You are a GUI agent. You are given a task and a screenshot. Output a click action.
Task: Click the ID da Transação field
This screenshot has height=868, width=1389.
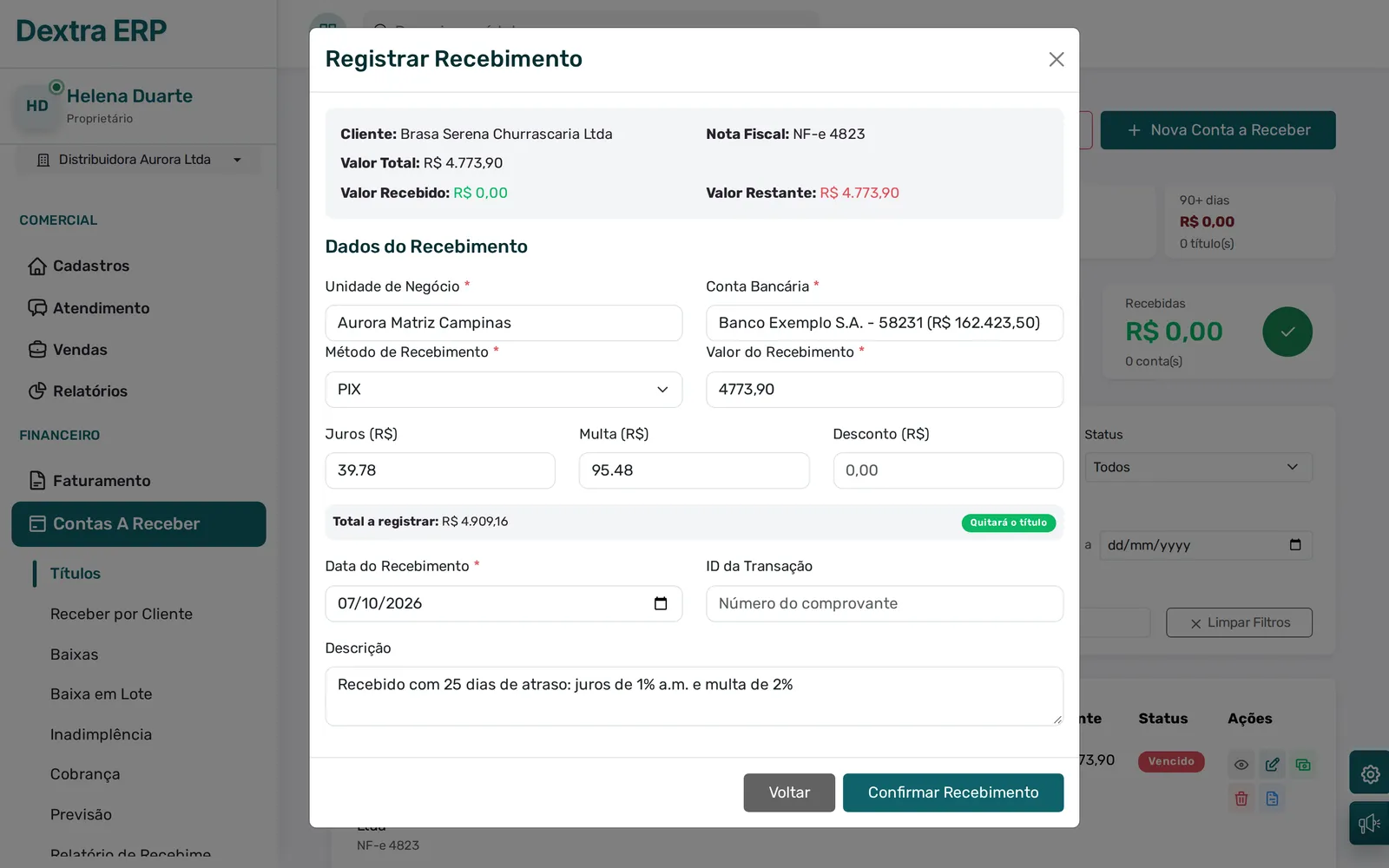point(885,603)
